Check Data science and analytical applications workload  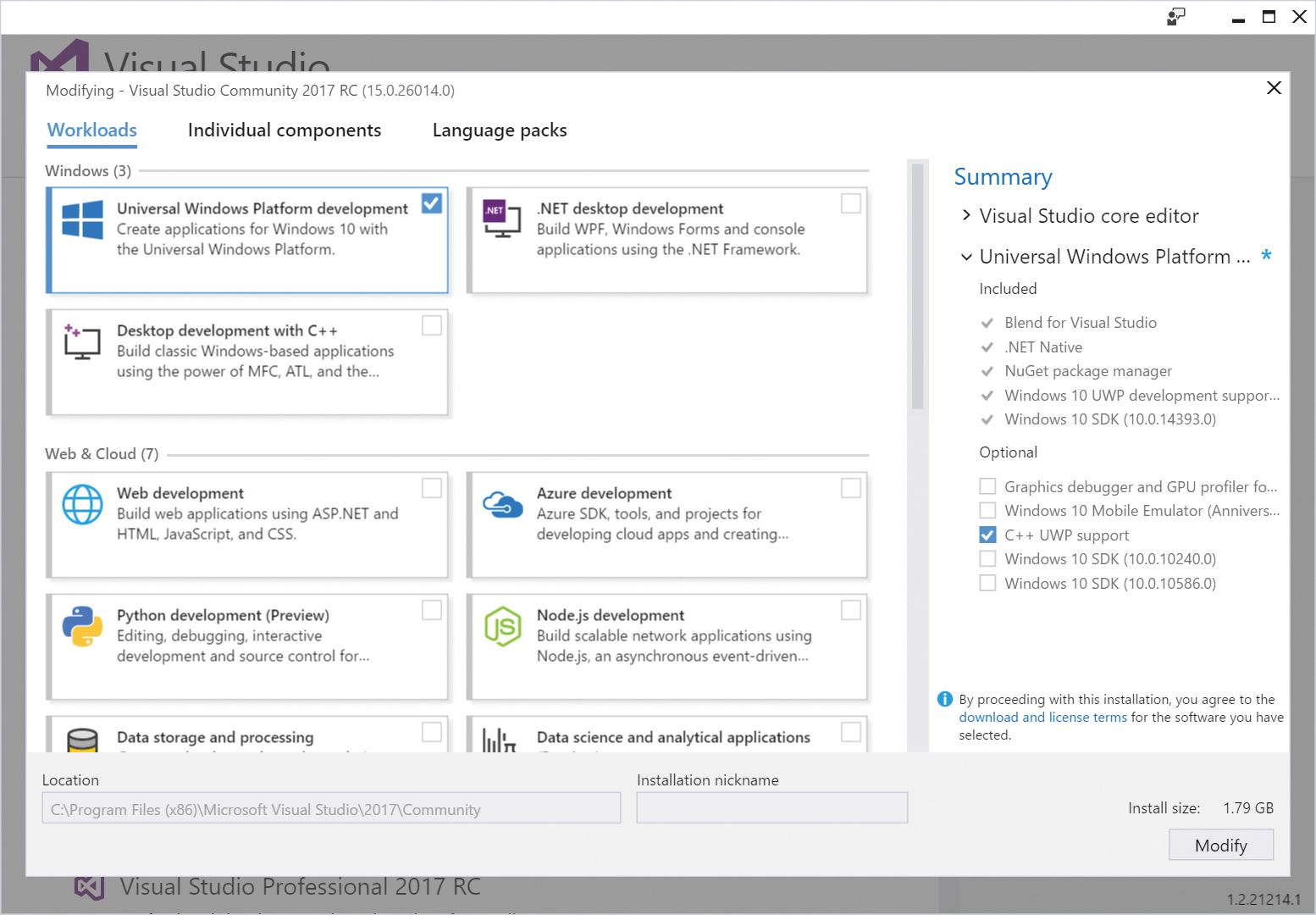tap(851, 732)
